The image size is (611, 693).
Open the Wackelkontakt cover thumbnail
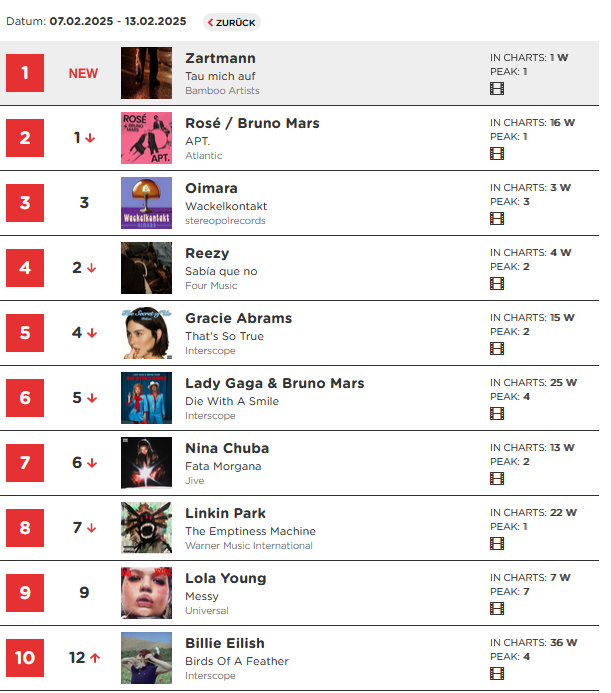coord(146,203)
